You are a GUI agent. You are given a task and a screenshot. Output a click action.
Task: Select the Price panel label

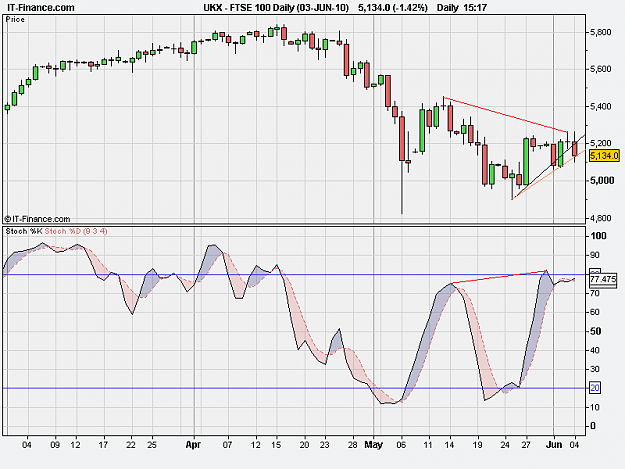pos(15,20)
